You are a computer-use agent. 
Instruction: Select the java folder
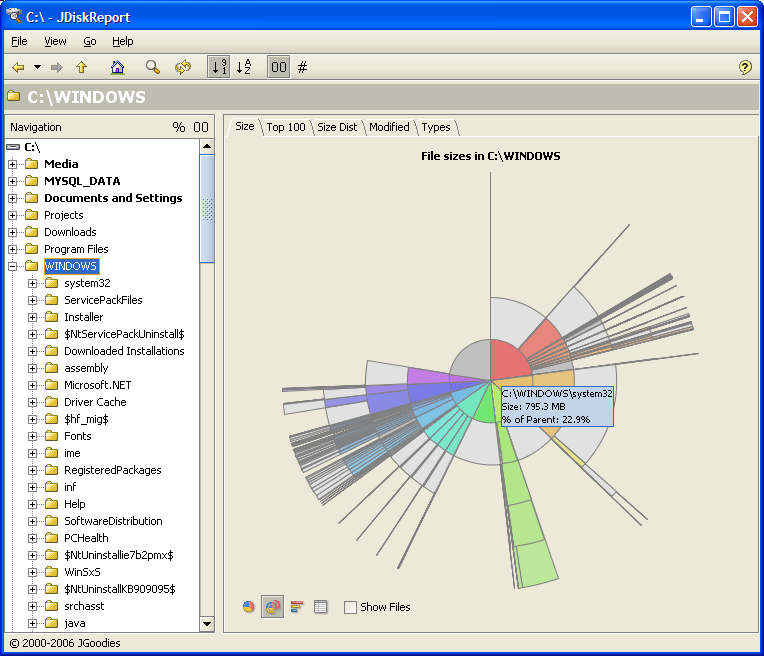point(75,623)
